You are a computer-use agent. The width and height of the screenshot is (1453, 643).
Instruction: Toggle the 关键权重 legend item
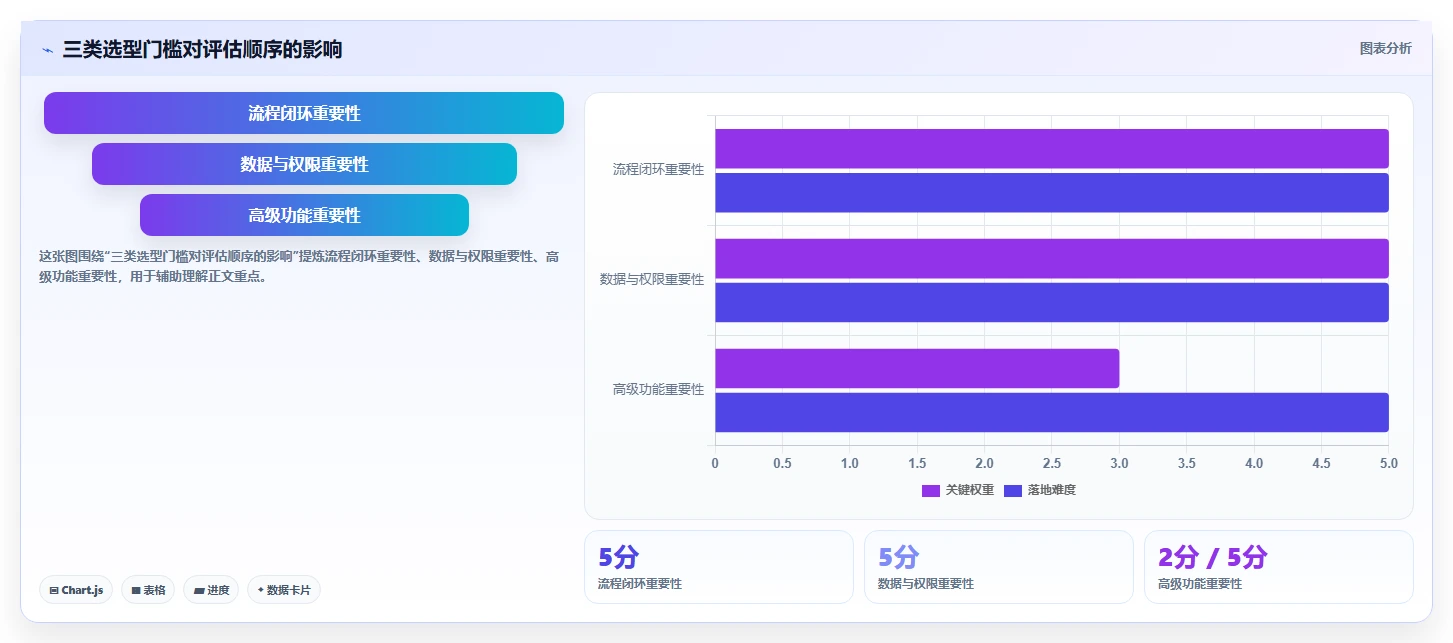(x=958, y=490)
